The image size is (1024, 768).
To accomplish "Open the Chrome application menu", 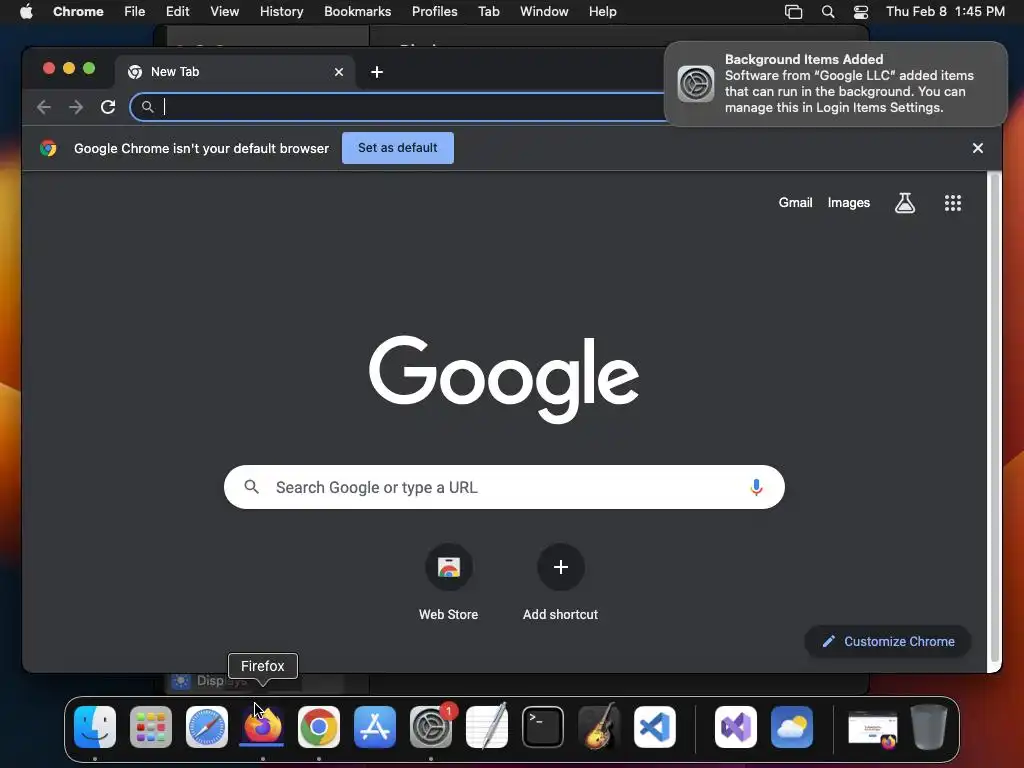I will [x=78, y=12].
